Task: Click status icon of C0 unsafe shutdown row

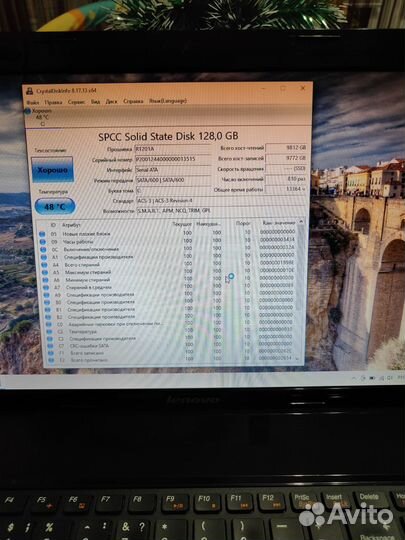Action: pyautogui.click(x=49, y=325)
